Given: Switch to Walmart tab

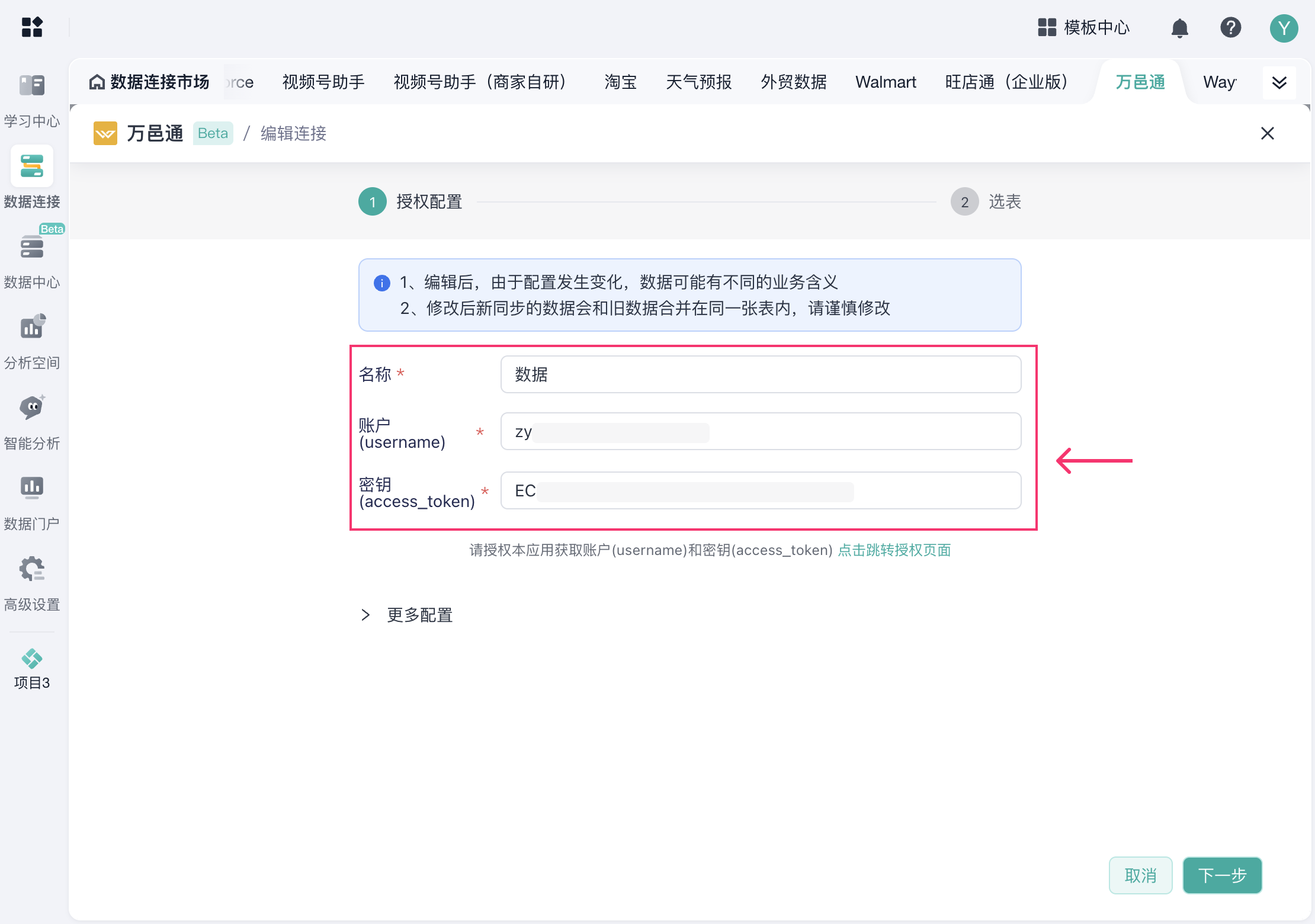Looking at the screenshot, I should point(886,82).
